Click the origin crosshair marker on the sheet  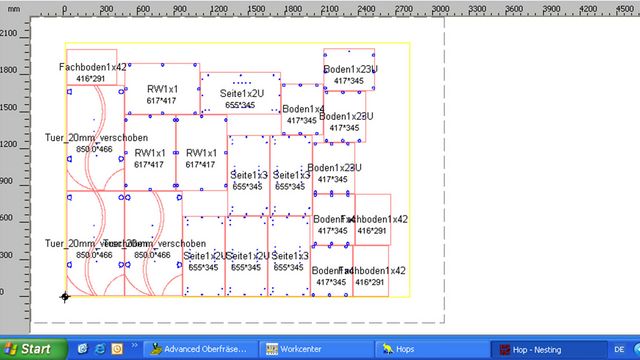[x=65, y=297]
